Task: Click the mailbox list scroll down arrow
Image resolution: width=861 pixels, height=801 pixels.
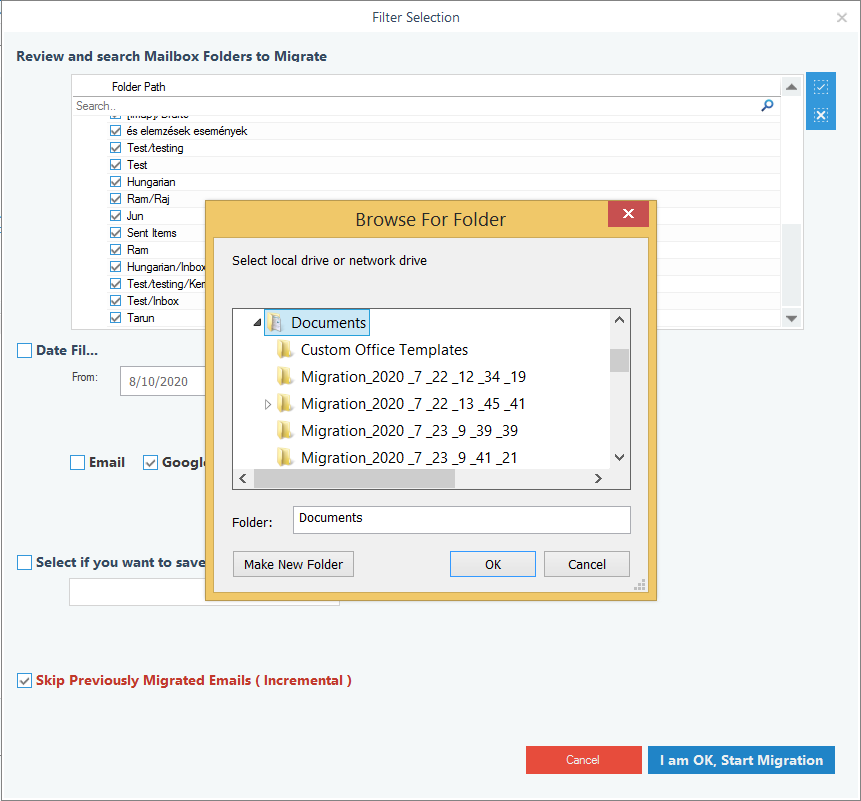Action: pyautogui.click(x=791, y=318)
